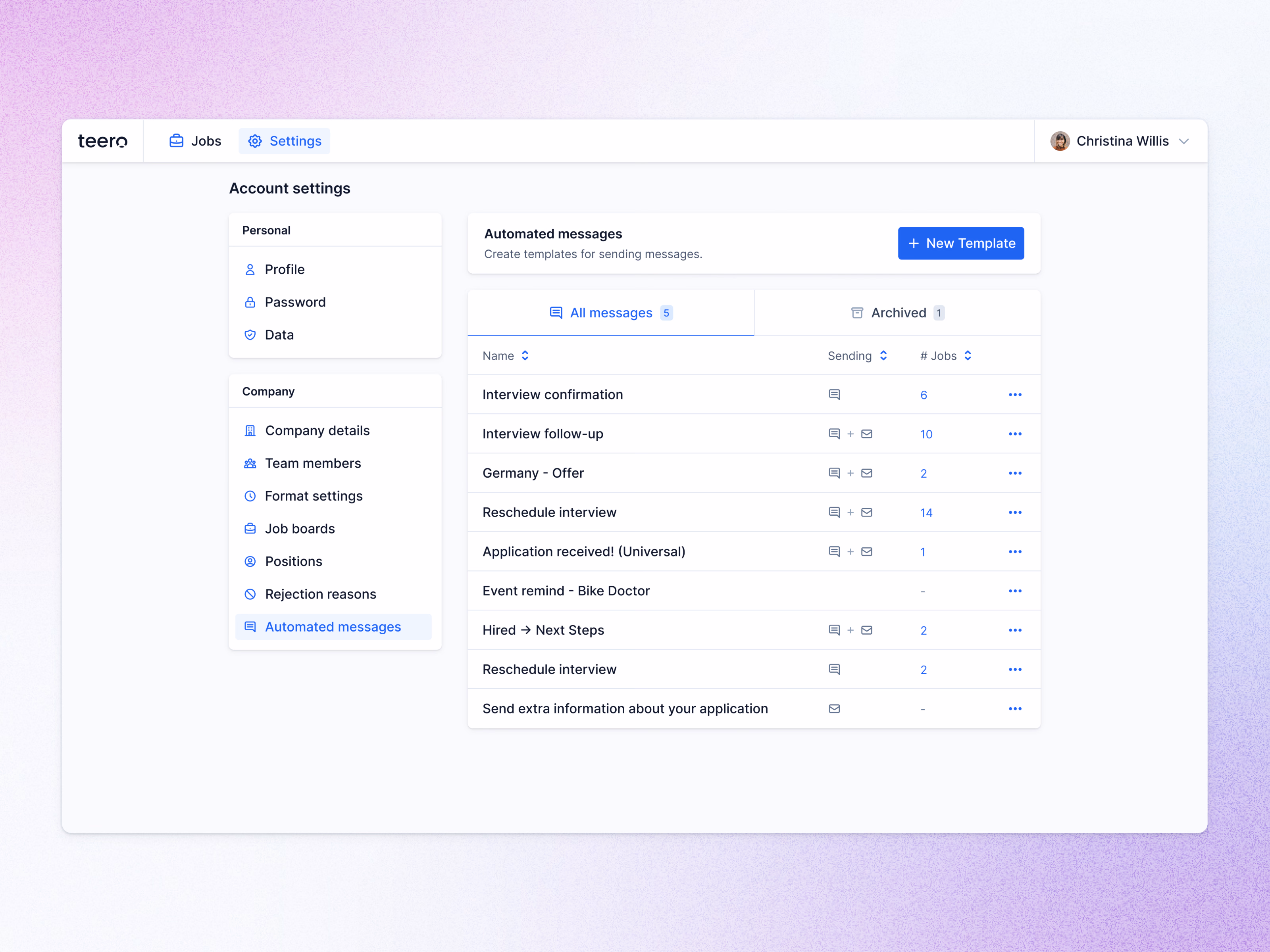Image resolution: width=1270 pixels, height=952 pixels.
Task: Open Data settings in sidebar
Action: pos(334,335)
